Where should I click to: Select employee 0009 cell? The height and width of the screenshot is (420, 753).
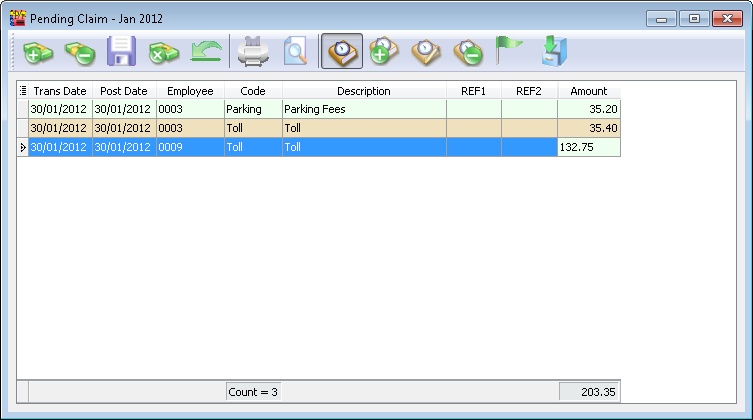[190, 147]
